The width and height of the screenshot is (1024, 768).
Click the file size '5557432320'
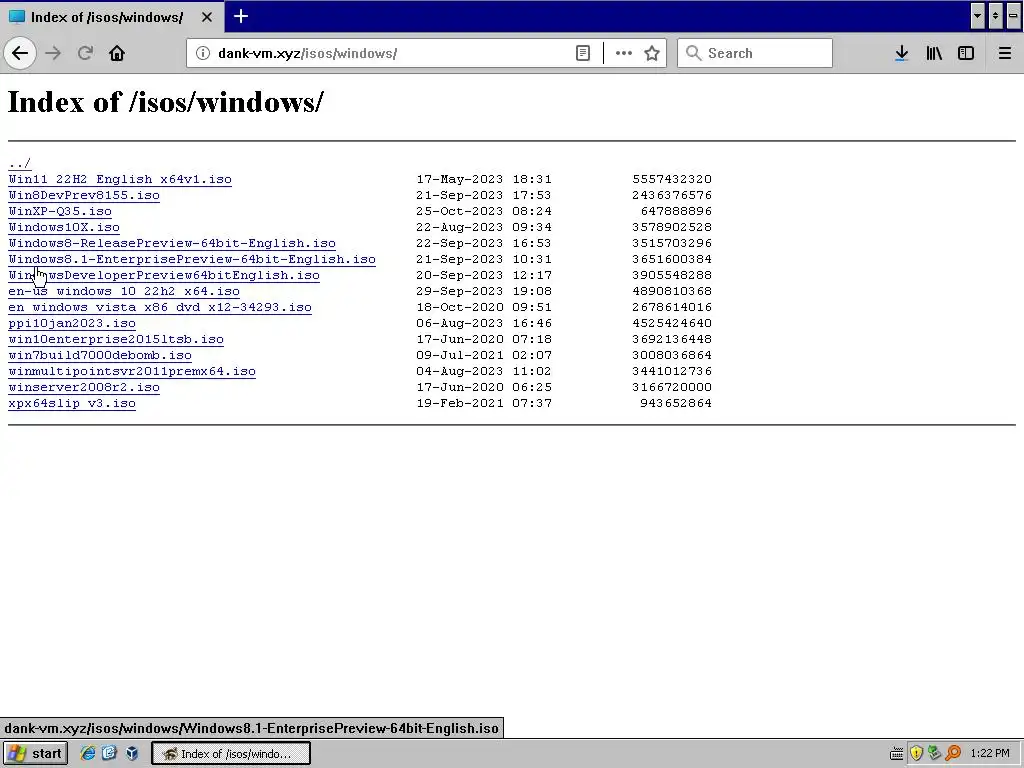coord(672,179)
